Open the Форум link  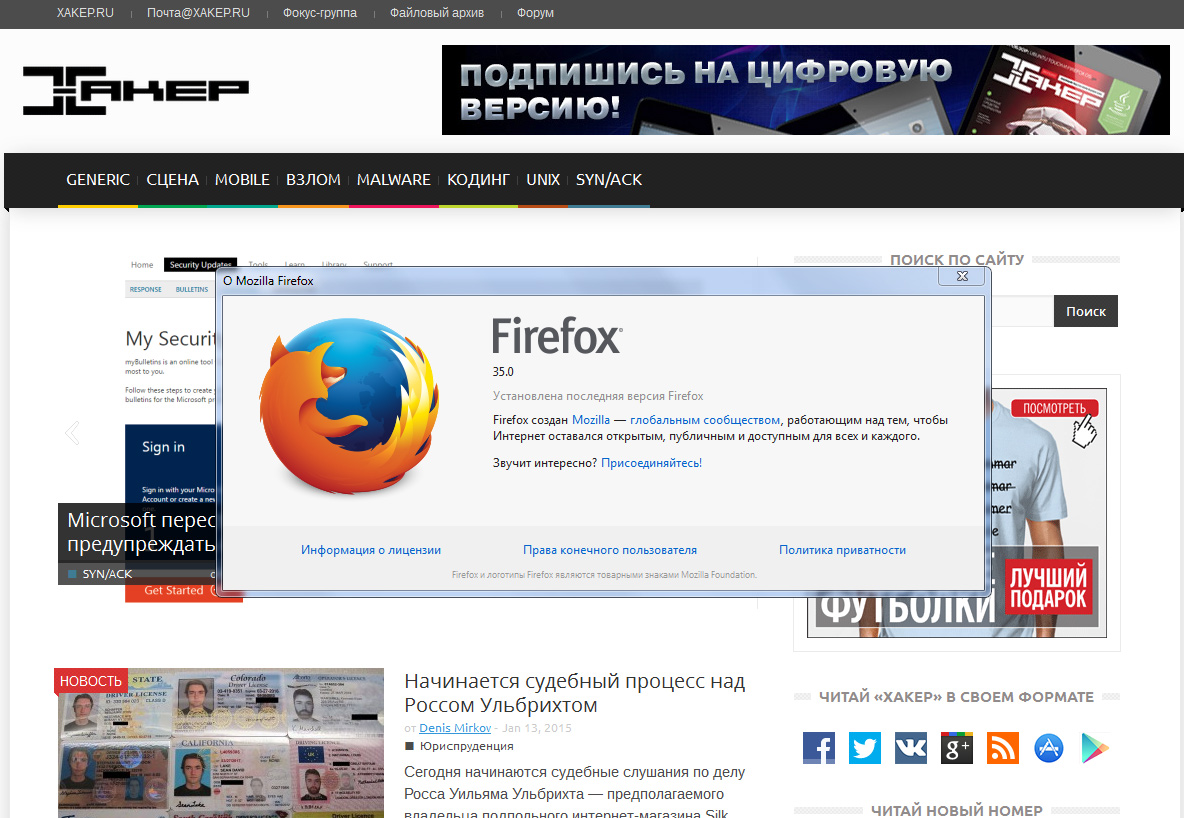(x=535, y=13)
